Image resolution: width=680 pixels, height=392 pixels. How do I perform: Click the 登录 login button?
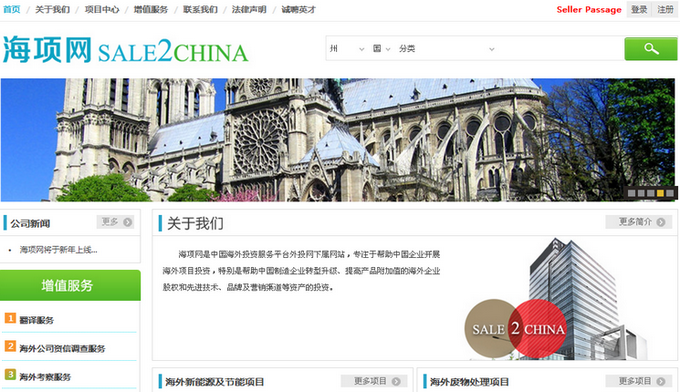tap(639, 10)
